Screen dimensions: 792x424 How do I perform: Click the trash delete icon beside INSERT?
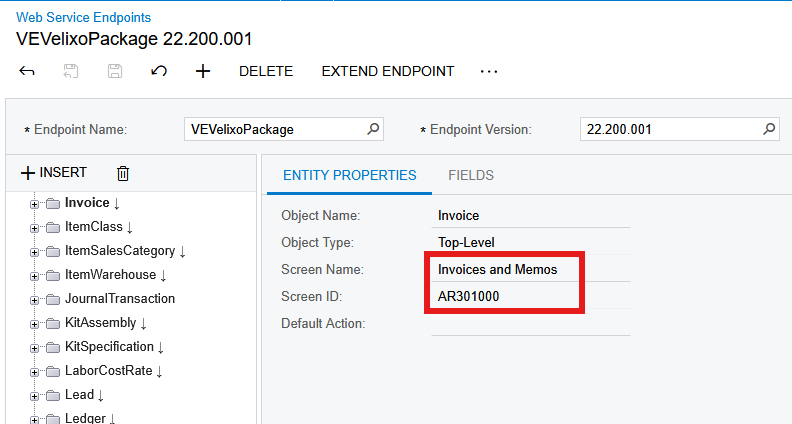click(x=123, y=173)
